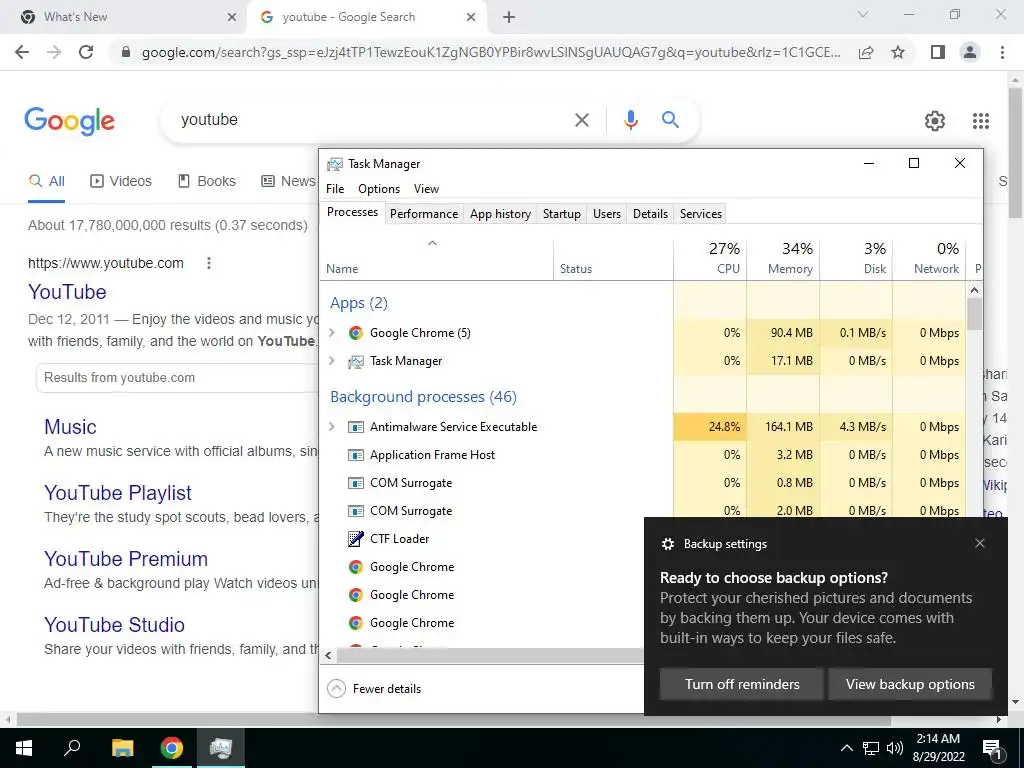The height and width of the screenshot is (768, 1024).
Task: Open the YouTube search result link
Action: pos(67,292)
